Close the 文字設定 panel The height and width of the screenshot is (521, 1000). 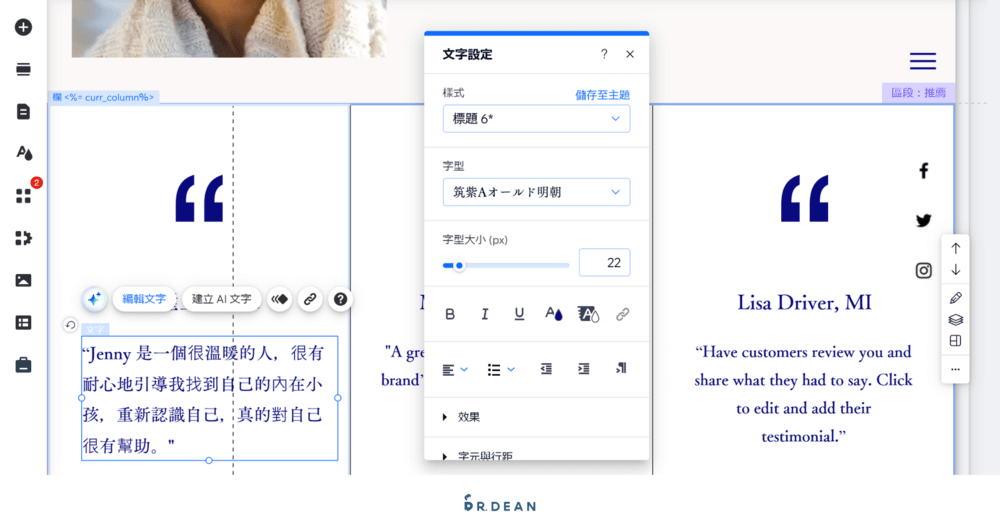(x=630, y=54)
